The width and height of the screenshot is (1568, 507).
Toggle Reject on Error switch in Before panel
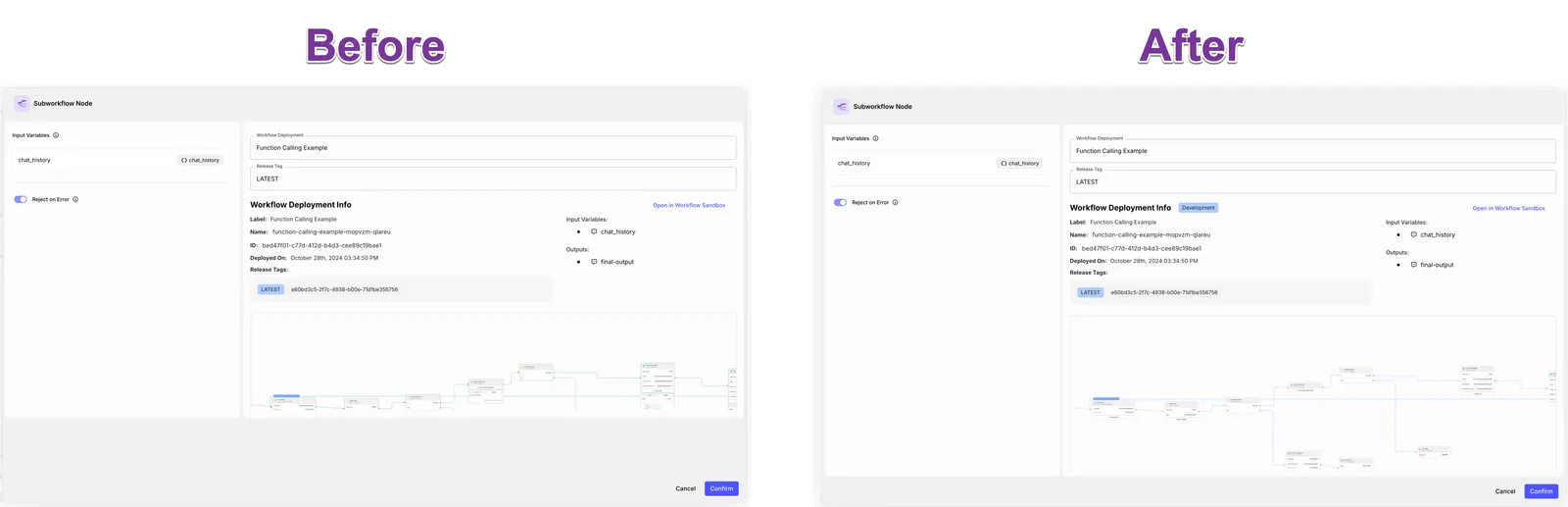21,199
